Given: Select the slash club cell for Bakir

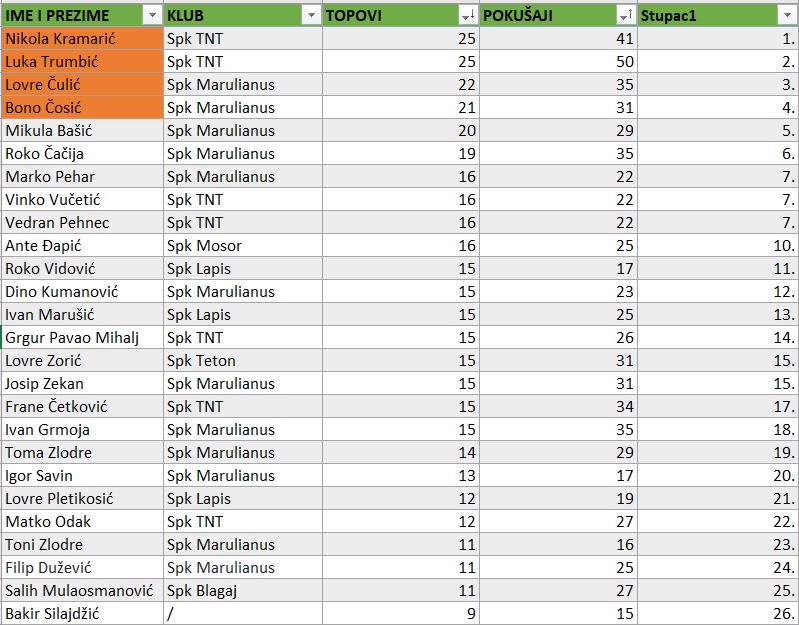Looking at the screenshot, I should pyautogui.click(x=242, y=613).
